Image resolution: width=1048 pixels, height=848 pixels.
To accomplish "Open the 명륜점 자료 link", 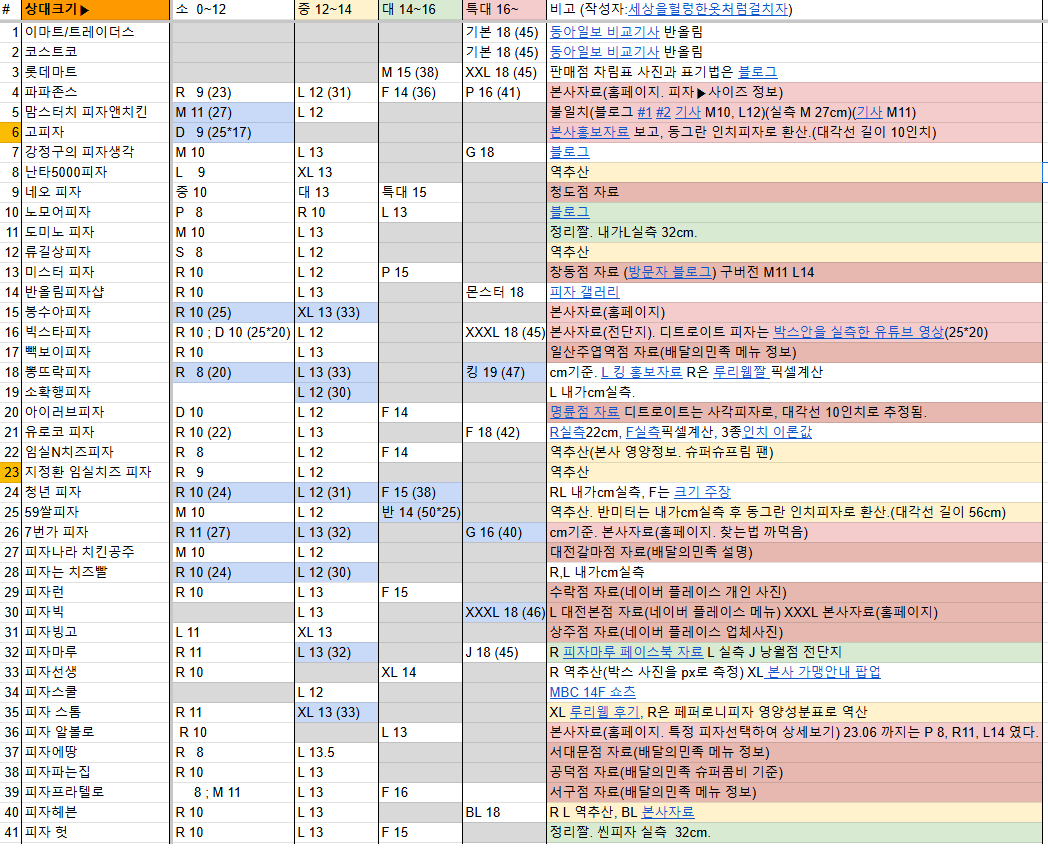I will (584, 412).
